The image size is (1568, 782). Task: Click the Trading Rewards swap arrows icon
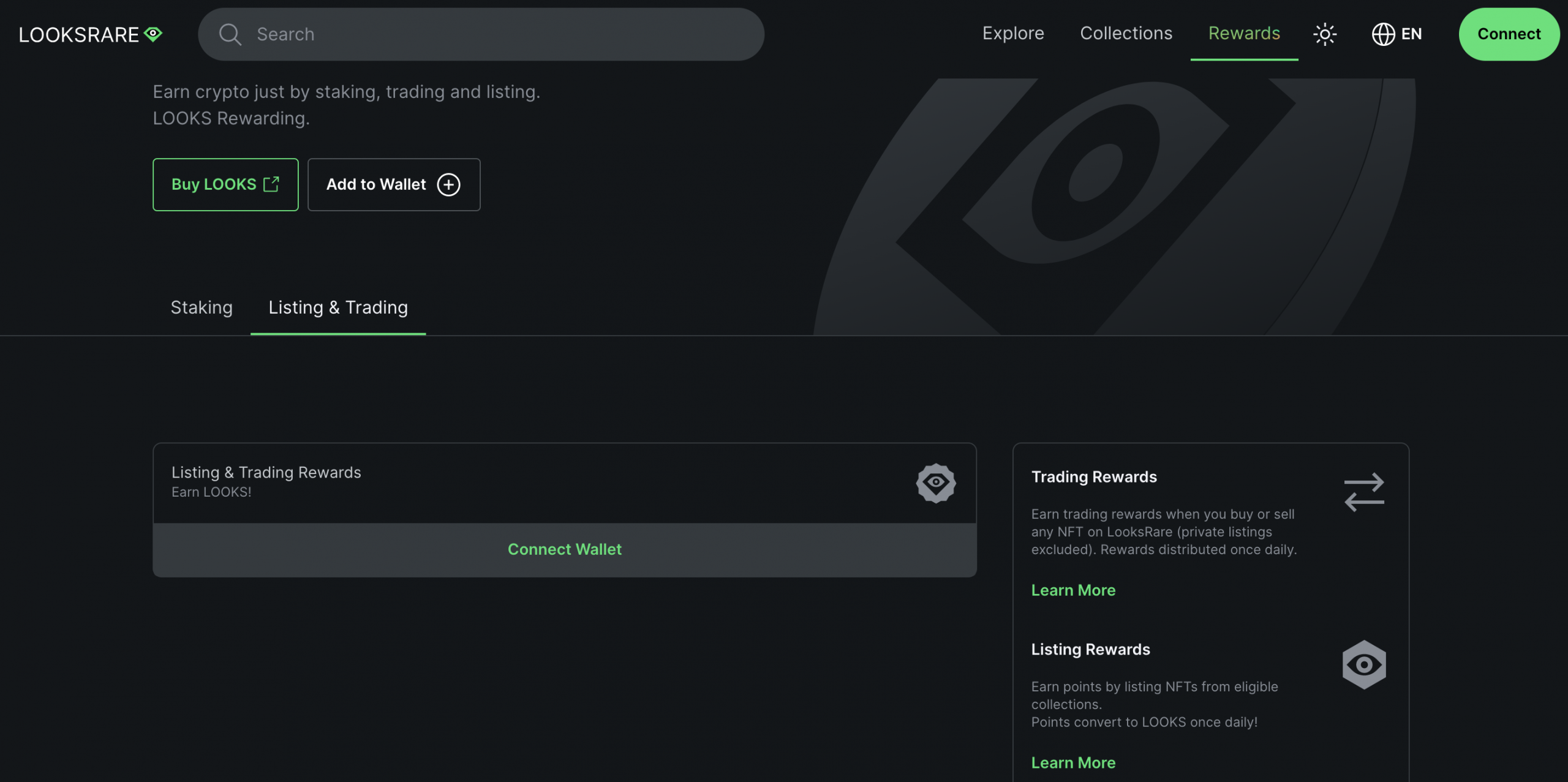click(x=1364, y=492)
